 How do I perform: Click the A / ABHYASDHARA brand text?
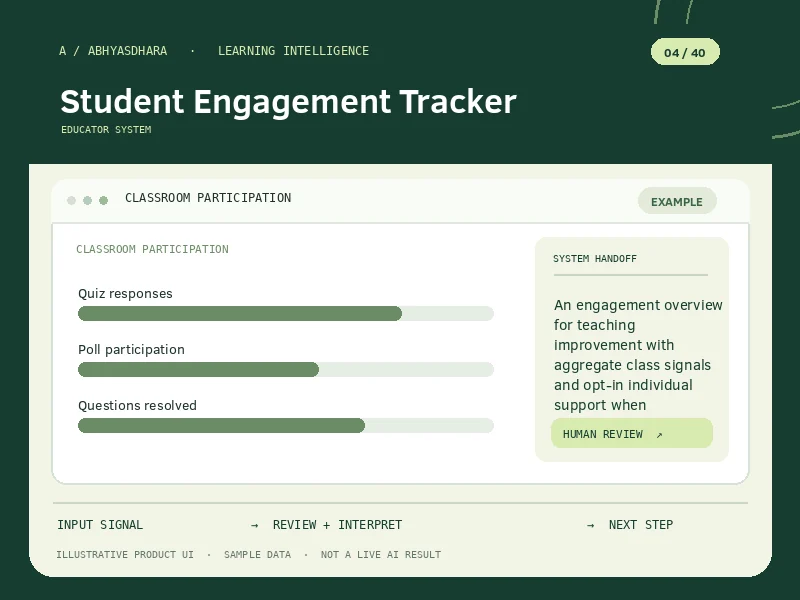pos(113,51)
